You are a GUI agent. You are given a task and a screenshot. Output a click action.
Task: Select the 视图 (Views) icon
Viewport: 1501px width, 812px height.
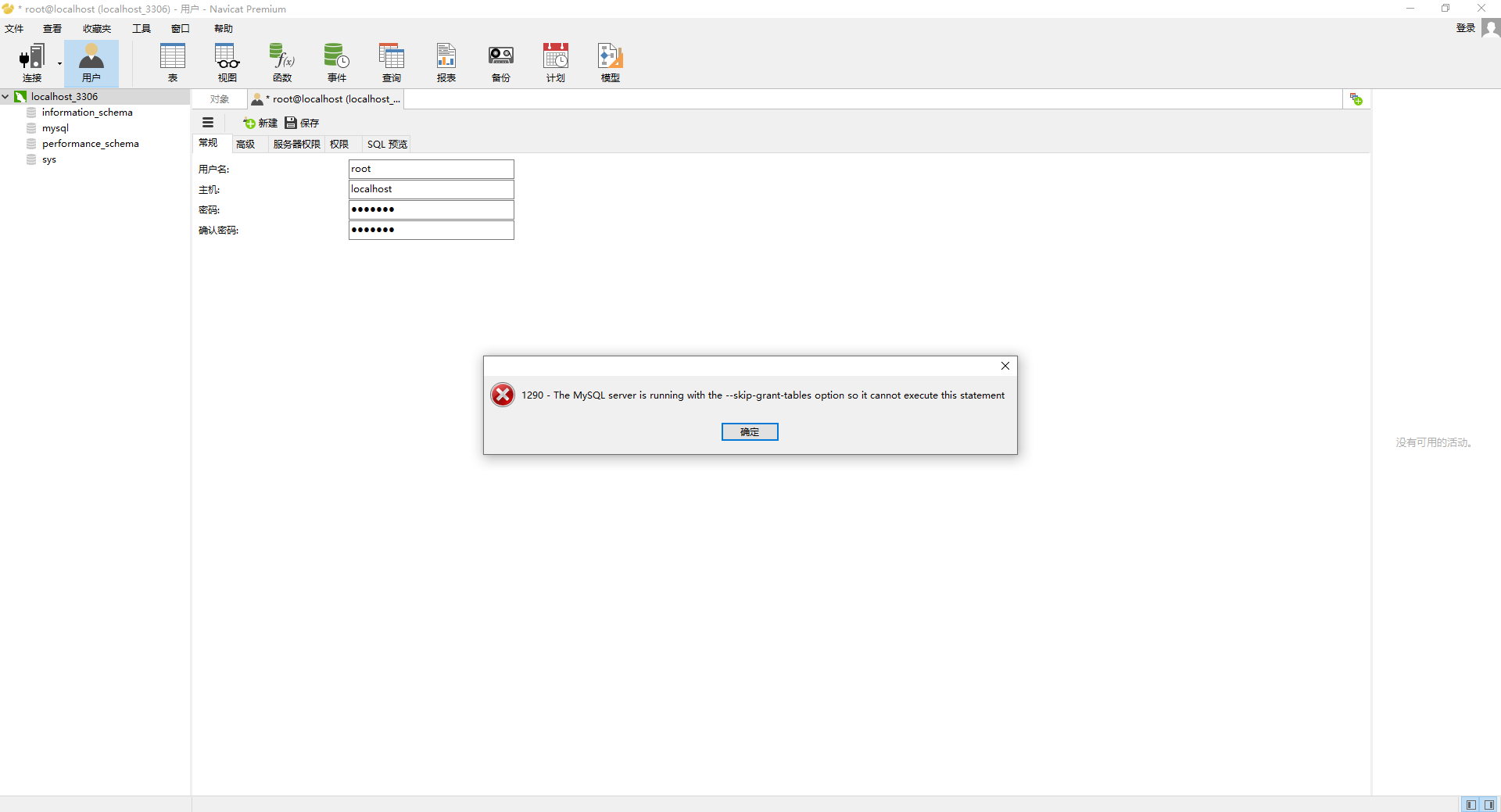tap(227, 63)
